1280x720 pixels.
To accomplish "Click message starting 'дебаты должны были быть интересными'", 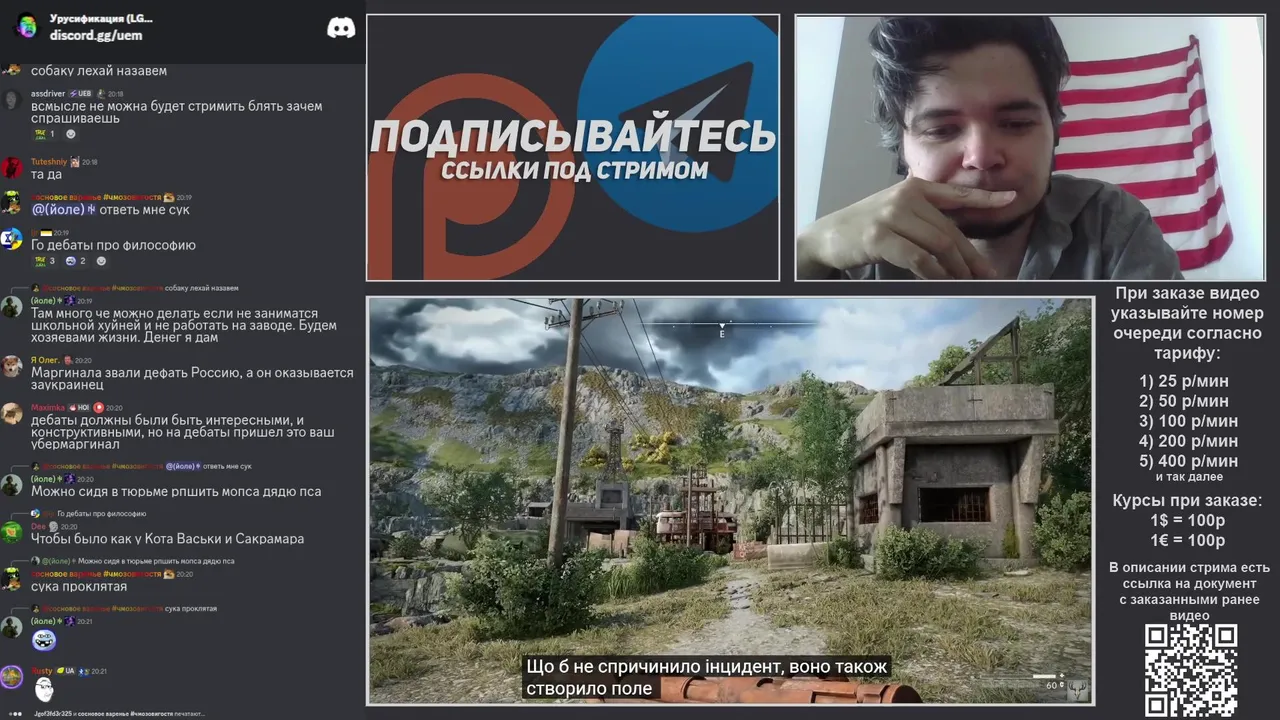I will 182,432.
